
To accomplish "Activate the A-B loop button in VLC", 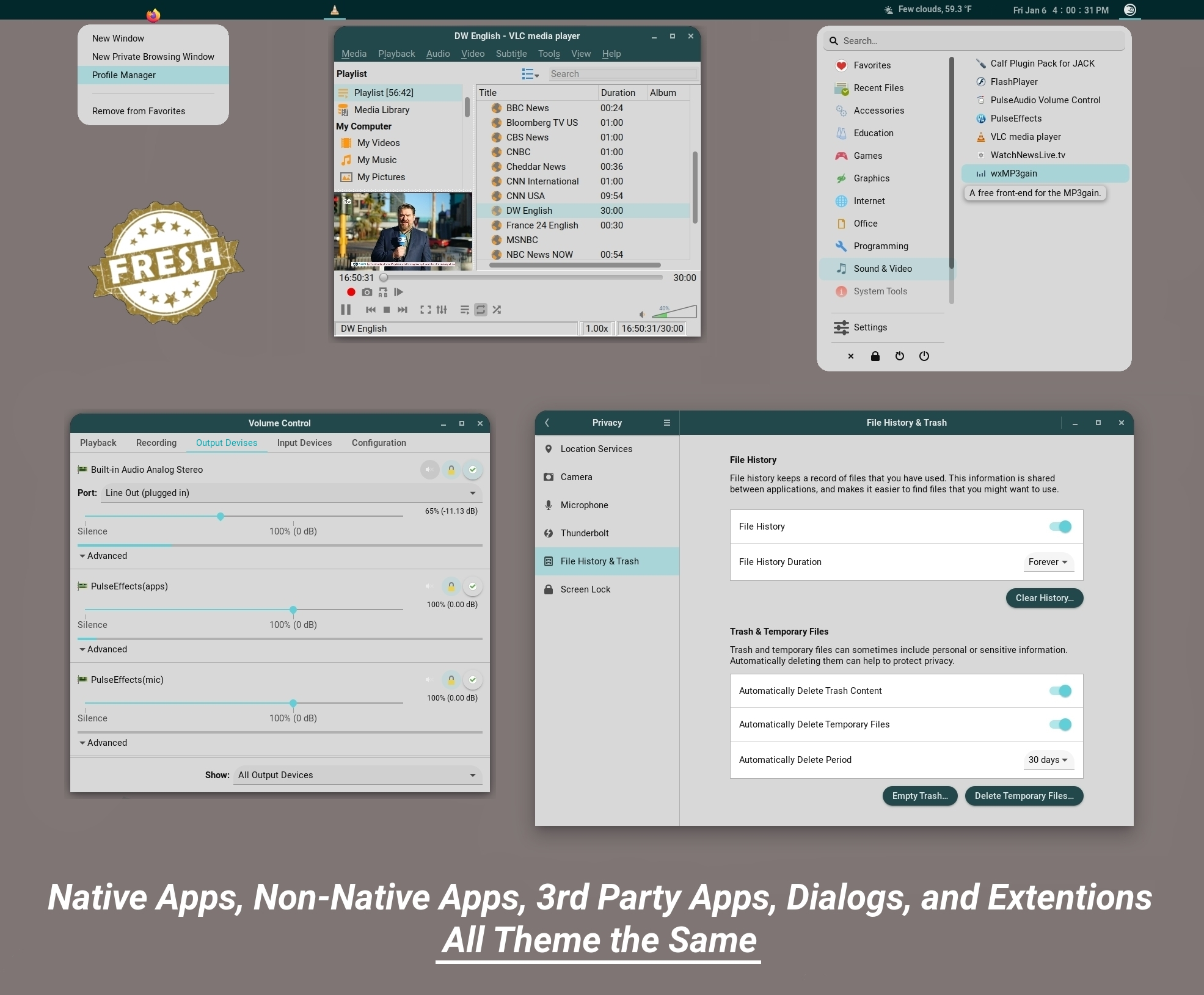I will point(383,293).
